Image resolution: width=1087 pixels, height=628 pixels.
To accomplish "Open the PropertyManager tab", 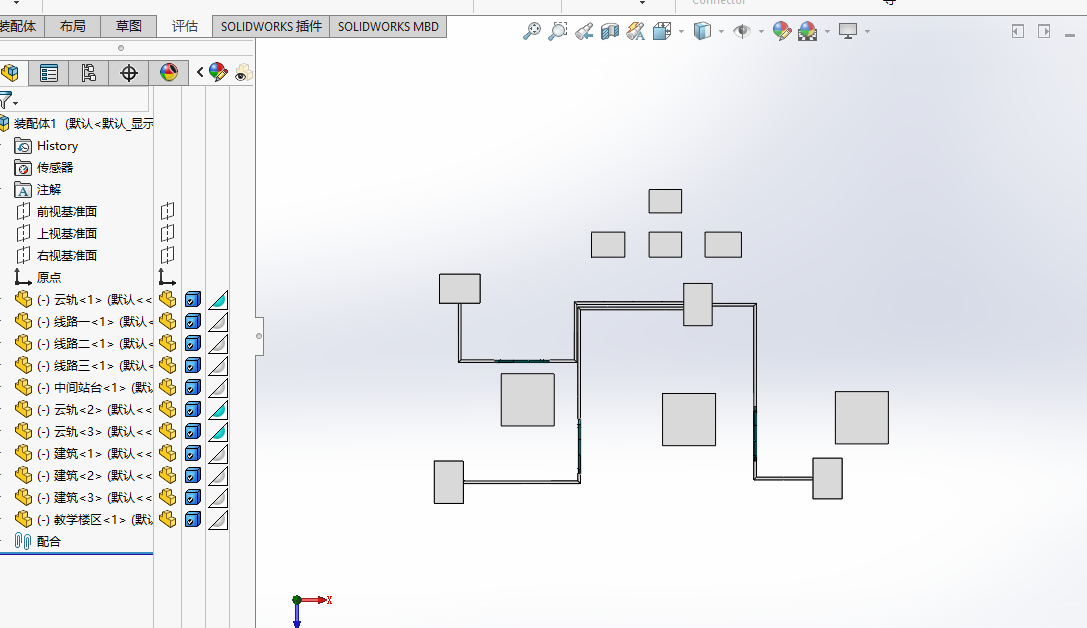I will (49, 73).
